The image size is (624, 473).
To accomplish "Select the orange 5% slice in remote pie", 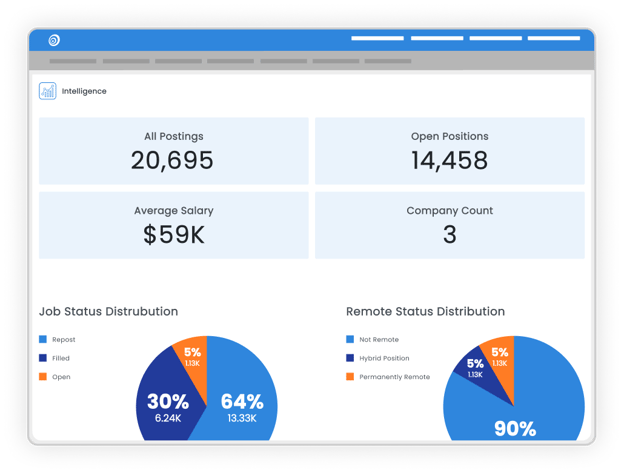I will (x=501, y=356).
